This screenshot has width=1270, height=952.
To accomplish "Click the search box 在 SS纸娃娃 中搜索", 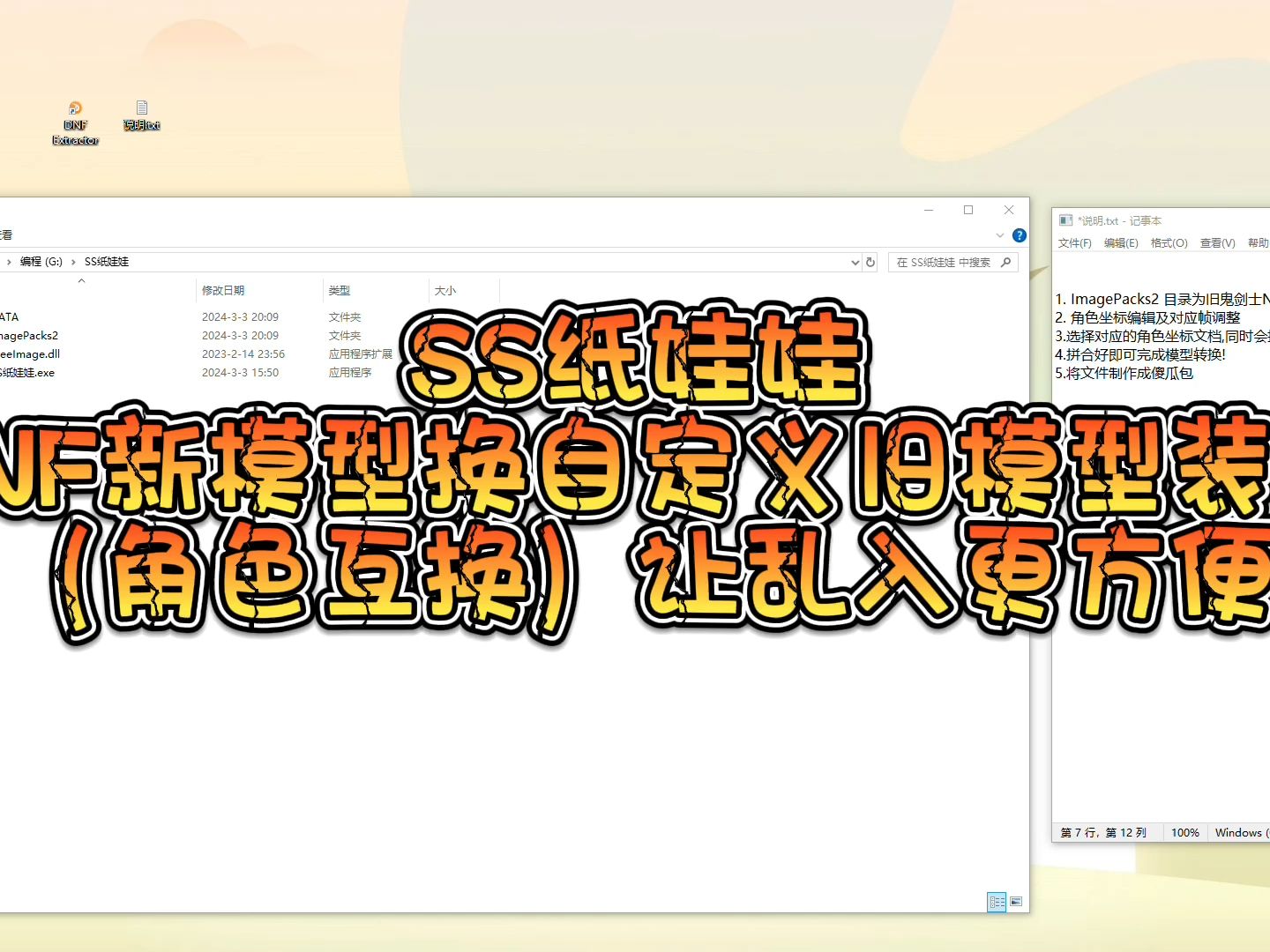I will point(952,262).
